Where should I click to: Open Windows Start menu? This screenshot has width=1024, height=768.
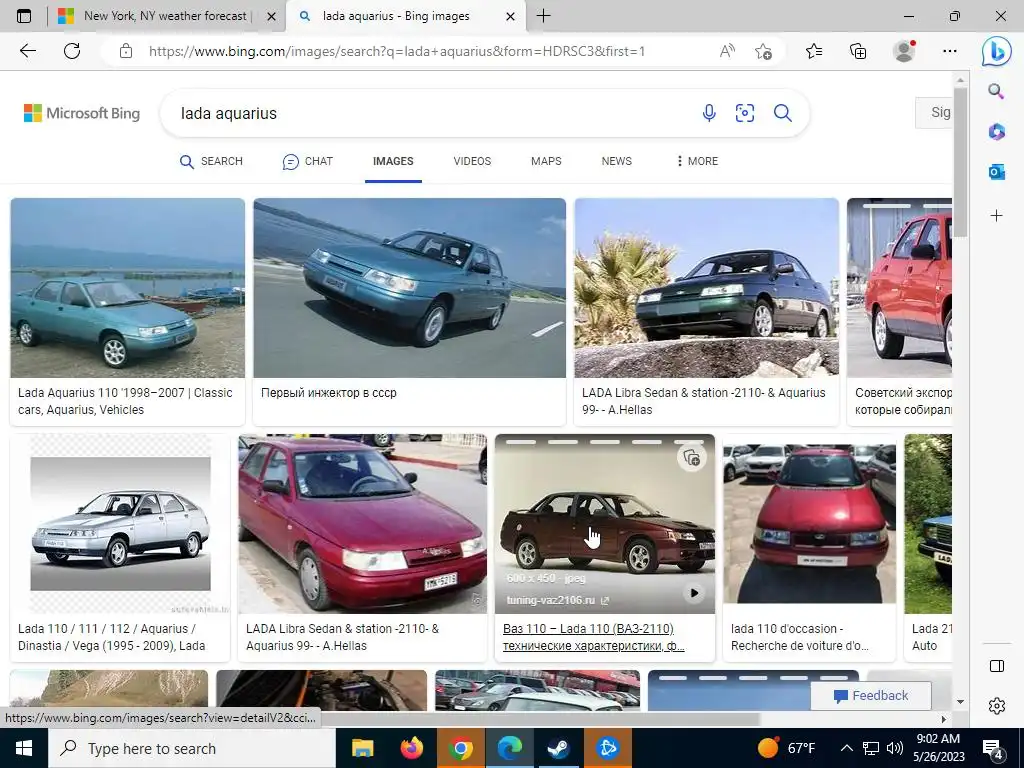click(x=24, y=748)
